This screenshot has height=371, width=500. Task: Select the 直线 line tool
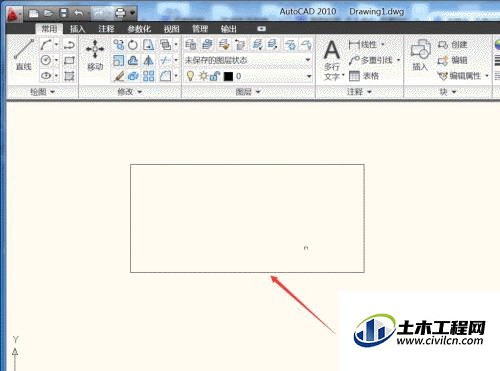24,54
